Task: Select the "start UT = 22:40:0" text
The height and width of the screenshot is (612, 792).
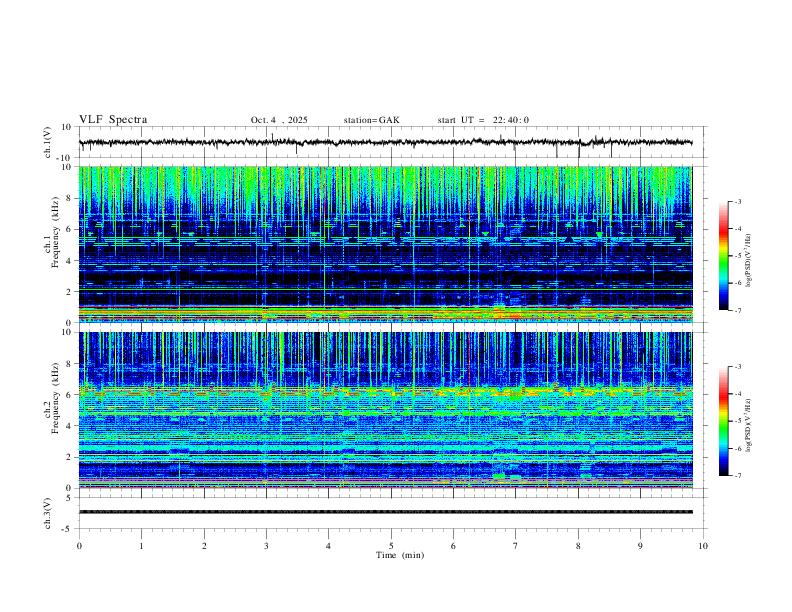Action: (x=483, y=120)
